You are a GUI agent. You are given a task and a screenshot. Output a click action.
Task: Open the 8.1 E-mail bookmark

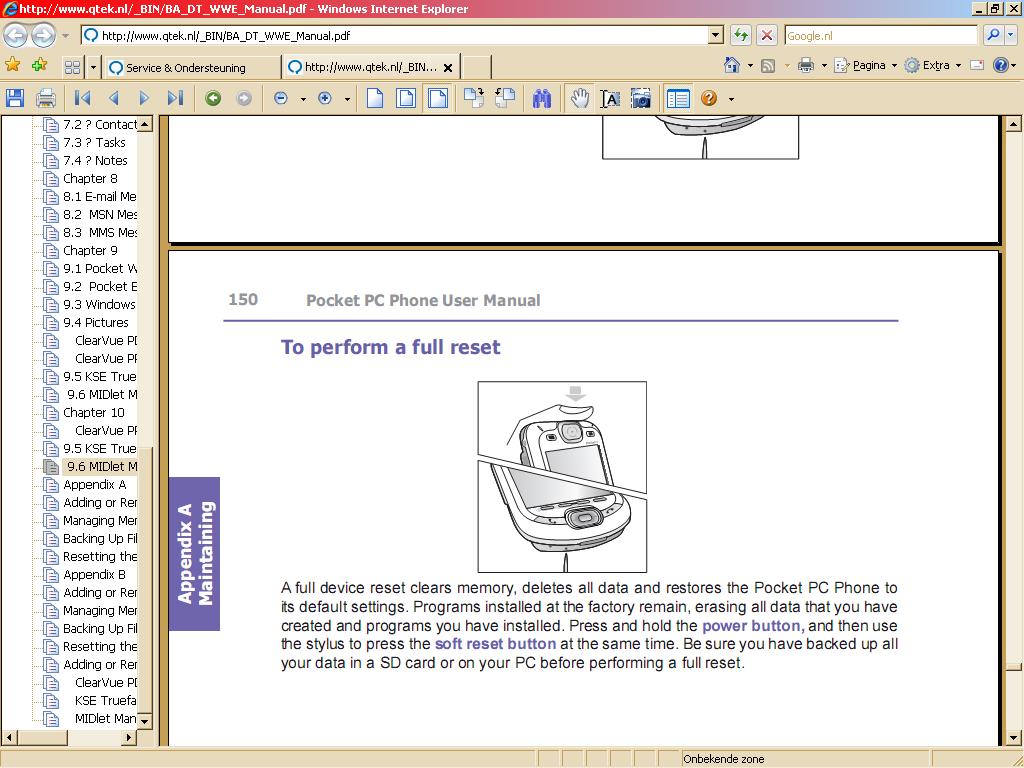(x=99, y=196)
